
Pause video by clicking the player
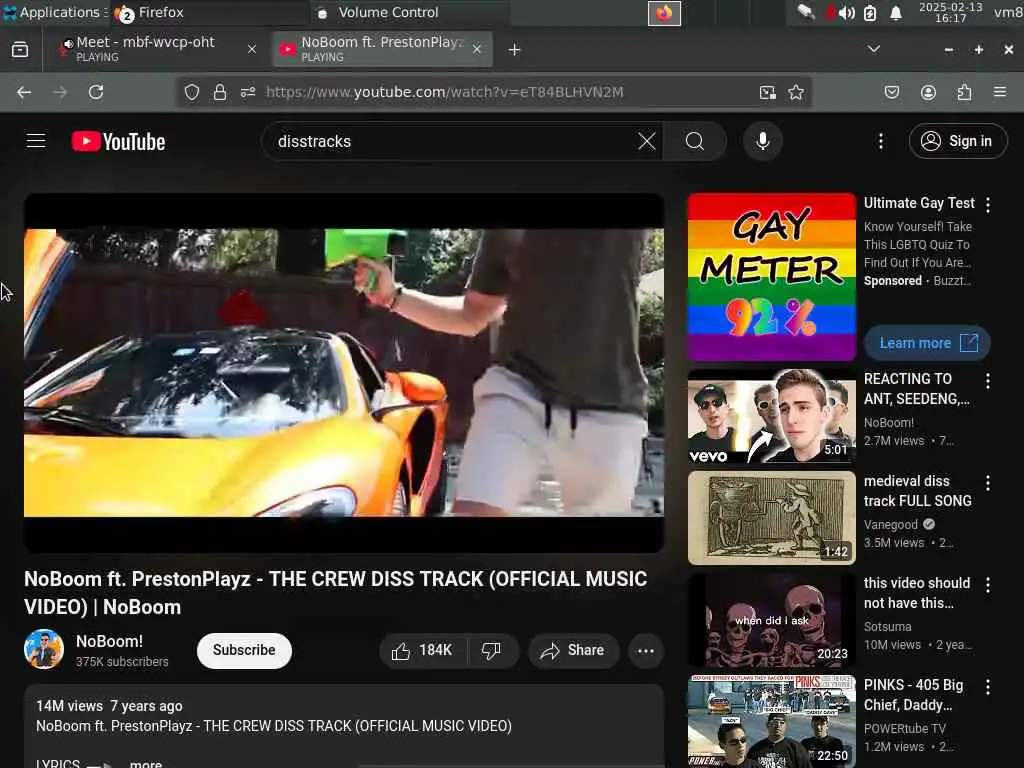[x=344, y=372]
